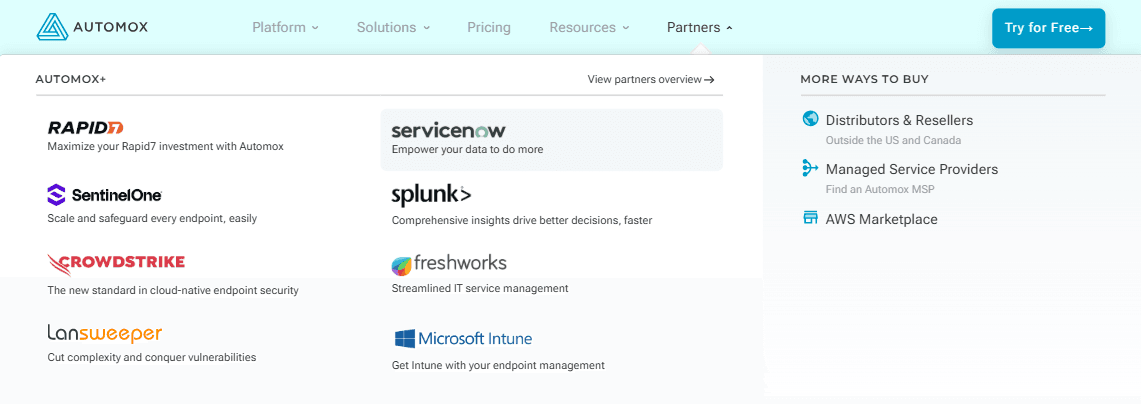Click 'Cut complexity and conquer vulnerabilities'
The width and height of the screenshot is (1141, 404).
point(151,357)
